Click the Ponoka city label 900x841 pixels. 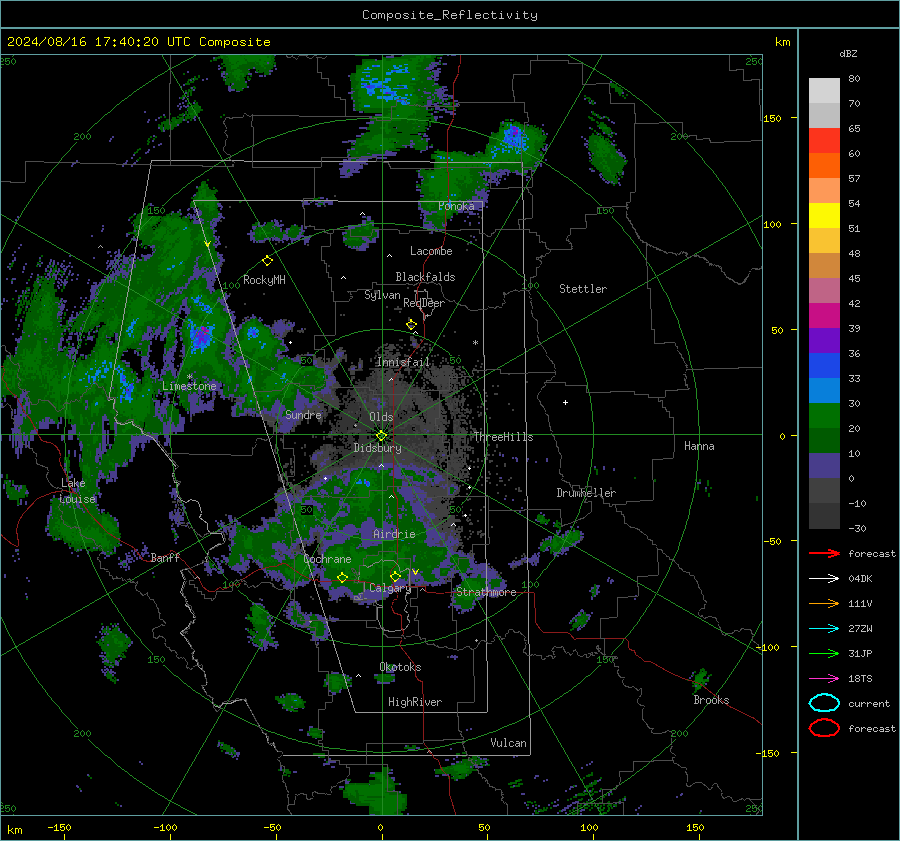click(x=456, y=206)
